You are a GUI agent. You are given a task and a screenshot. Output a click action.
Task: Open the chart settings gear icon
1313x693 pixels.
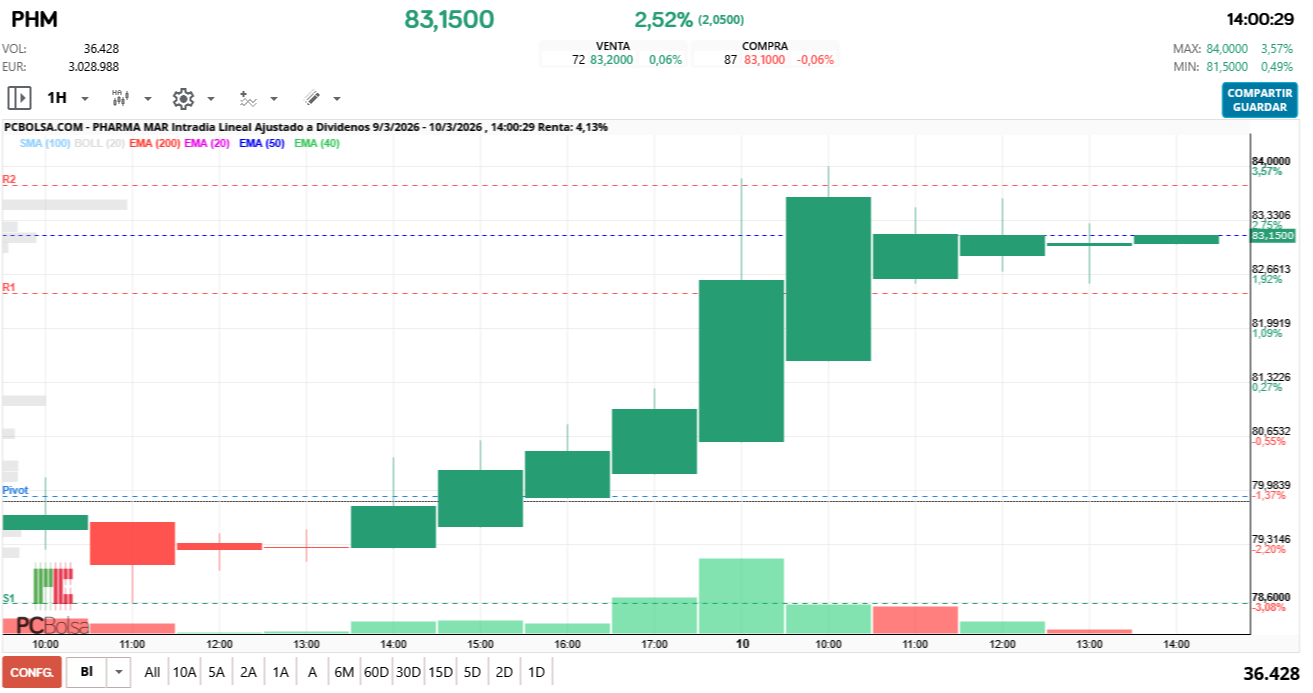[182, 98]
